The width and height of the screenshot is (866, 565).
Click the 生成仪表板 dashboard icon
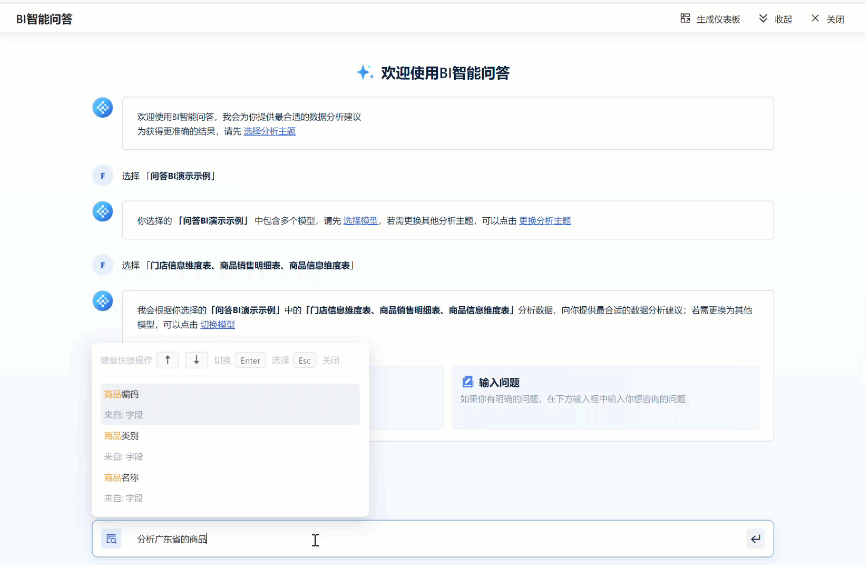[x=685, y=18]
